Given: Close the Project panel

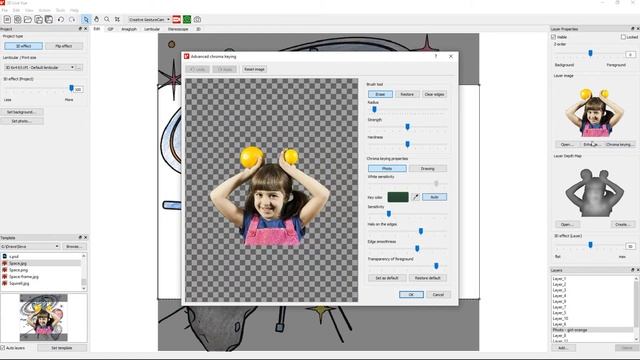Looking at the screenshot, I should [x=85, y=29].
